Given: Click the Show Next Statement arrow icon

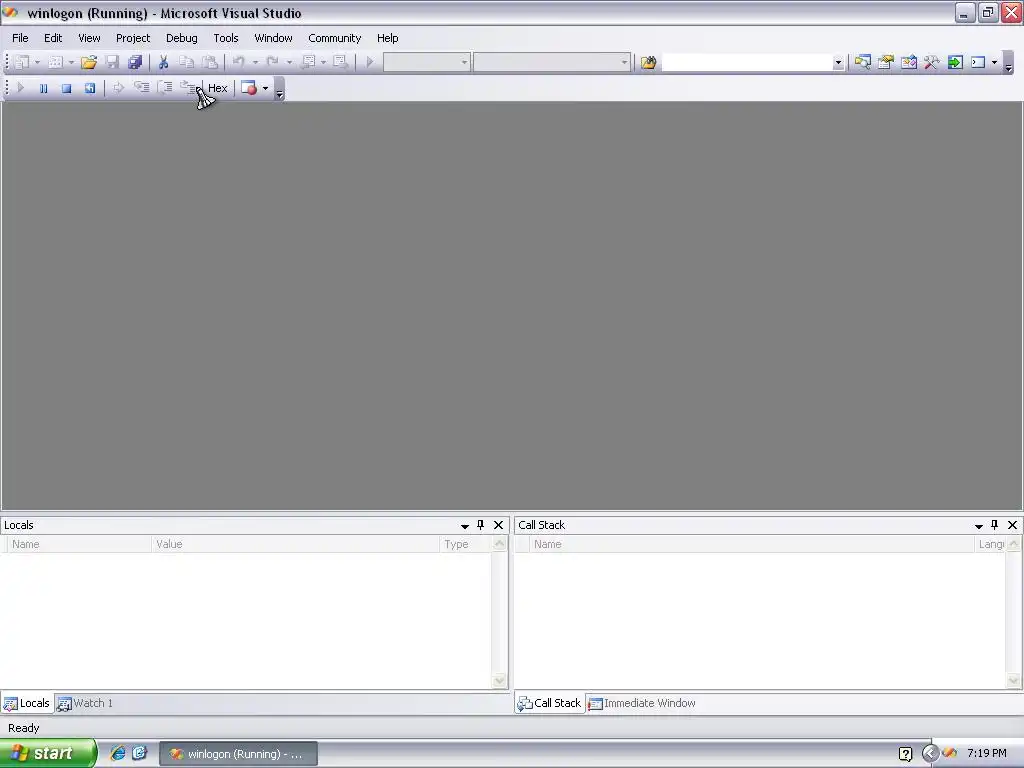Looking at the screenshot, I should coord(118,88).
